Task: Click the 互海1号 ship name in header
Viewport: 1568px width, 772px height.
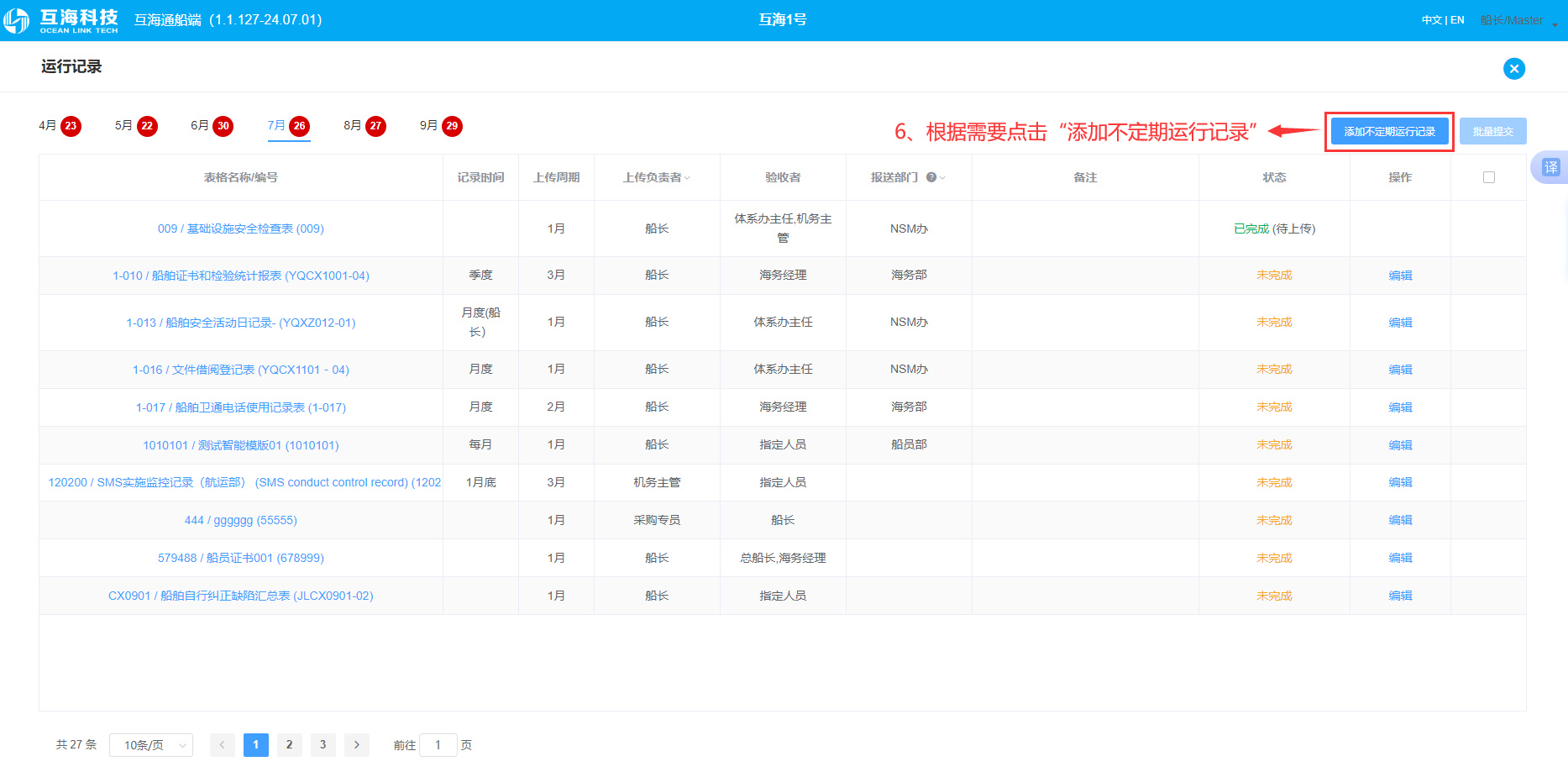Action: 783,19
